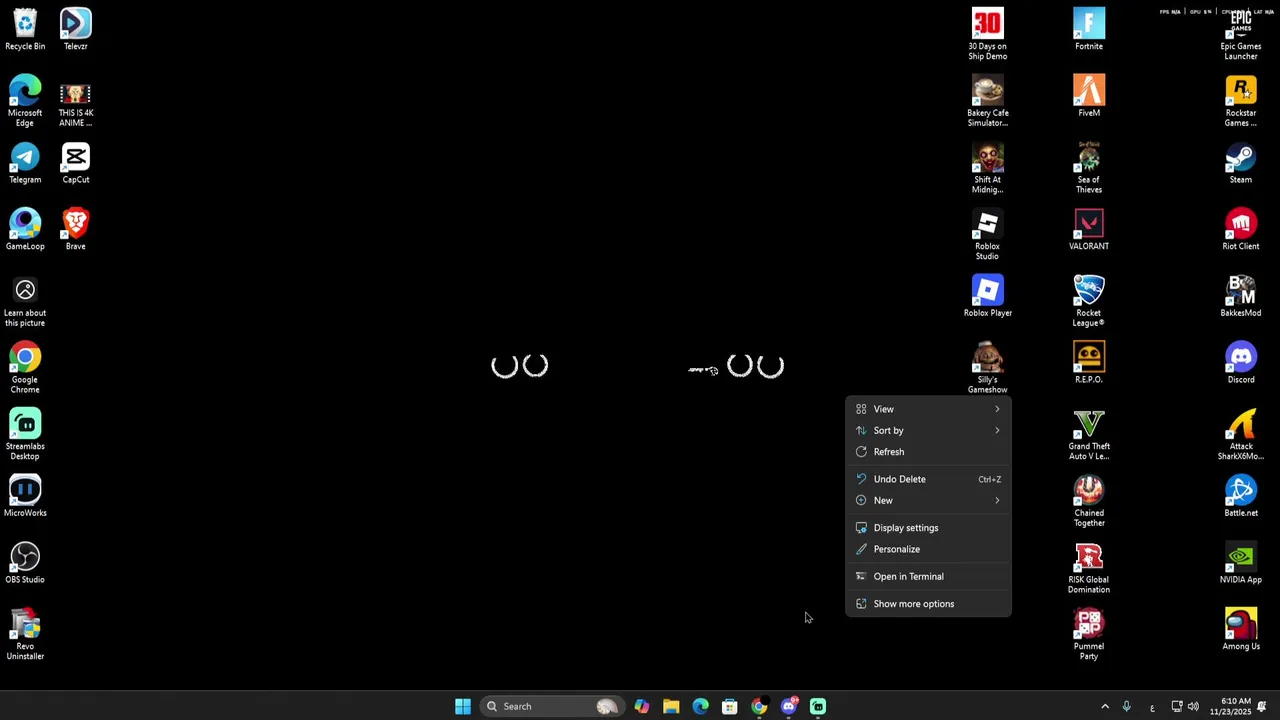Viewport: 1280px width, 720px height.
Task: Select the Google Chrome desktop shortcut
Action: click(25, 367)
